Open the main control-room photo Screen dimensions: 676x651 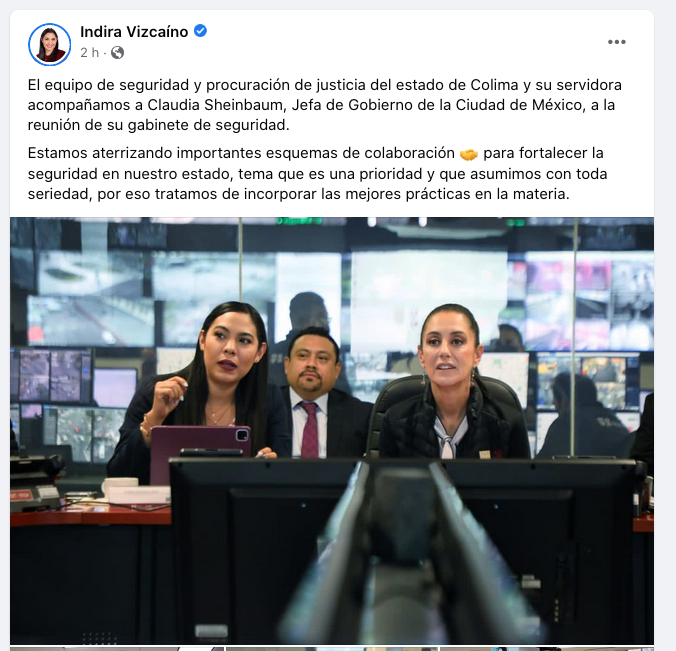pos(332,431)
